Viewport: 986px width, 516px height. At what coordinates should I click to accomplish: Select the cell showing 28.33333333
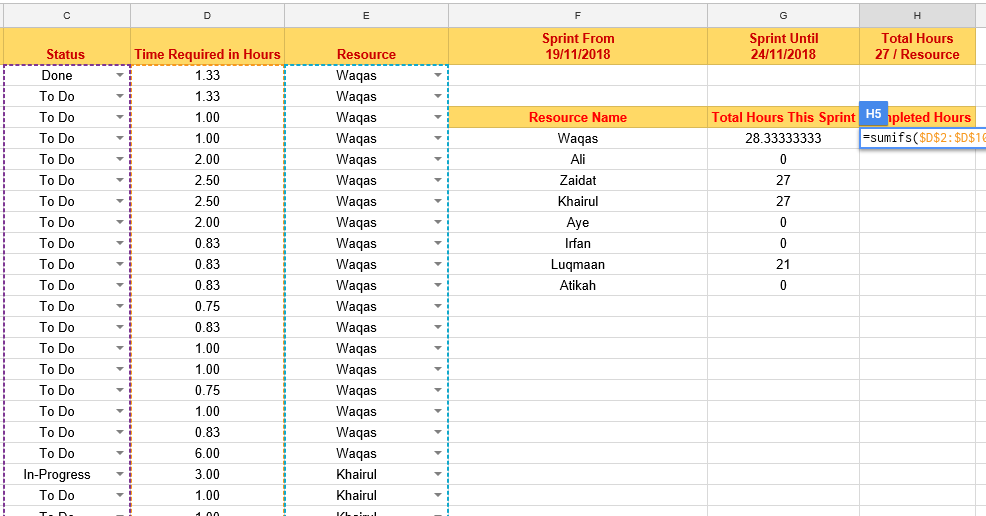pyautogui.click(x=784, y=138)
